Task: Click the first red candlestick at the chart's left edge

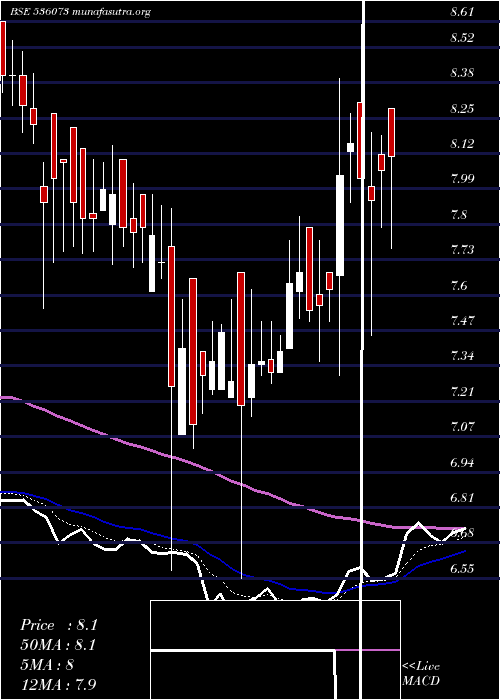Action: click(3, 48)
